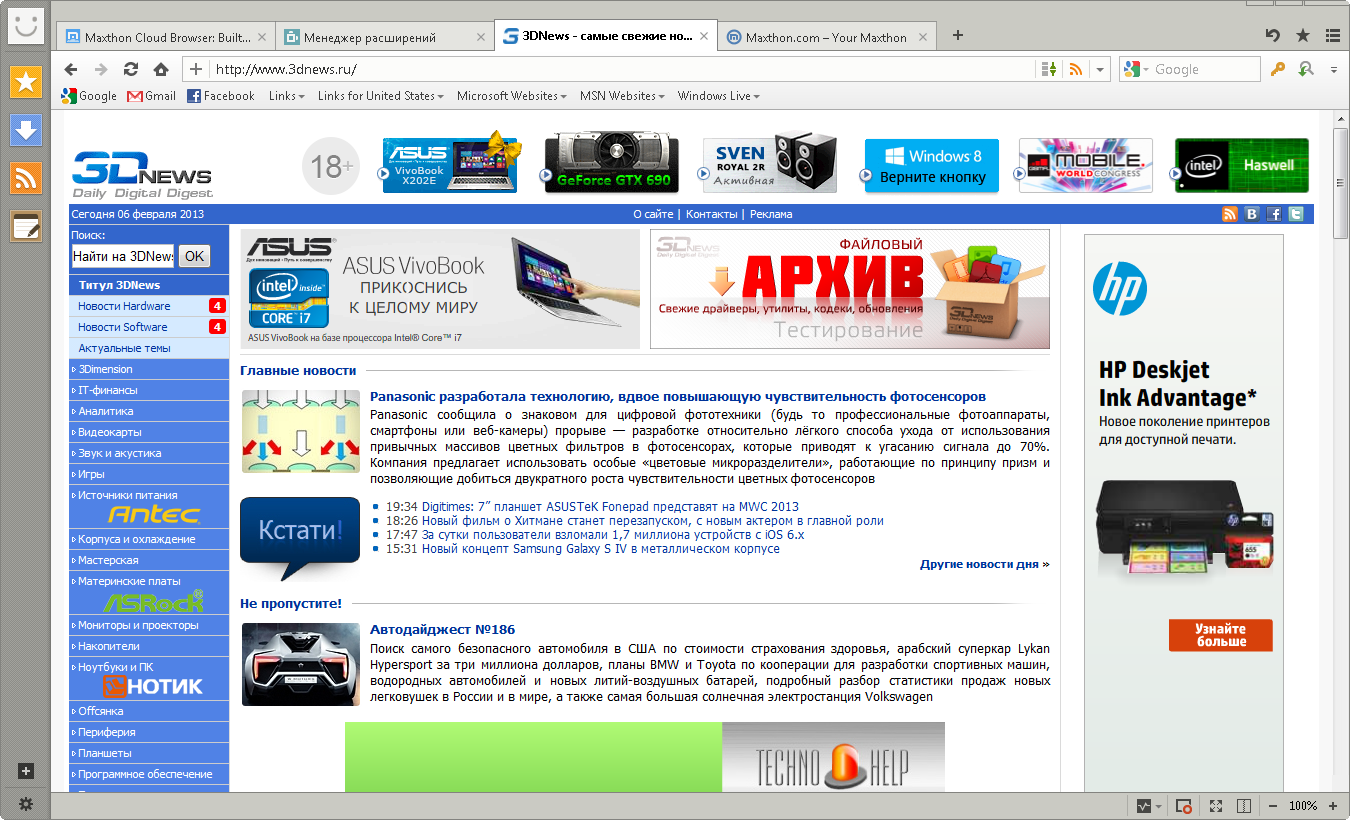
Task: Go to the home page
Action: [x=160, y=69]
